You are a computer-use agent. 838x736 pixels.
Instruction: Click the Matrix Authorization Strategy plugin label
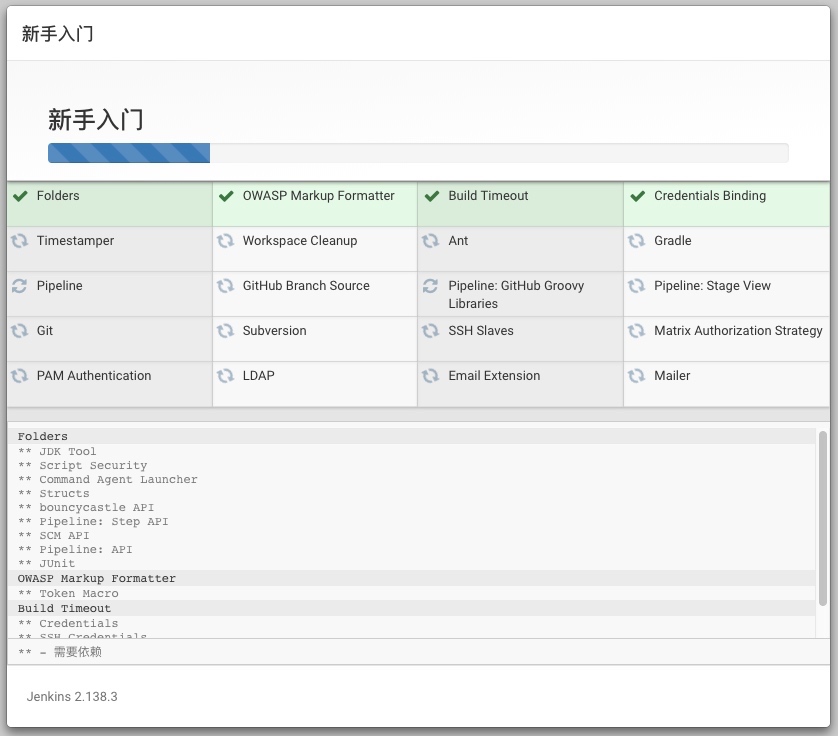click(738, 331)
